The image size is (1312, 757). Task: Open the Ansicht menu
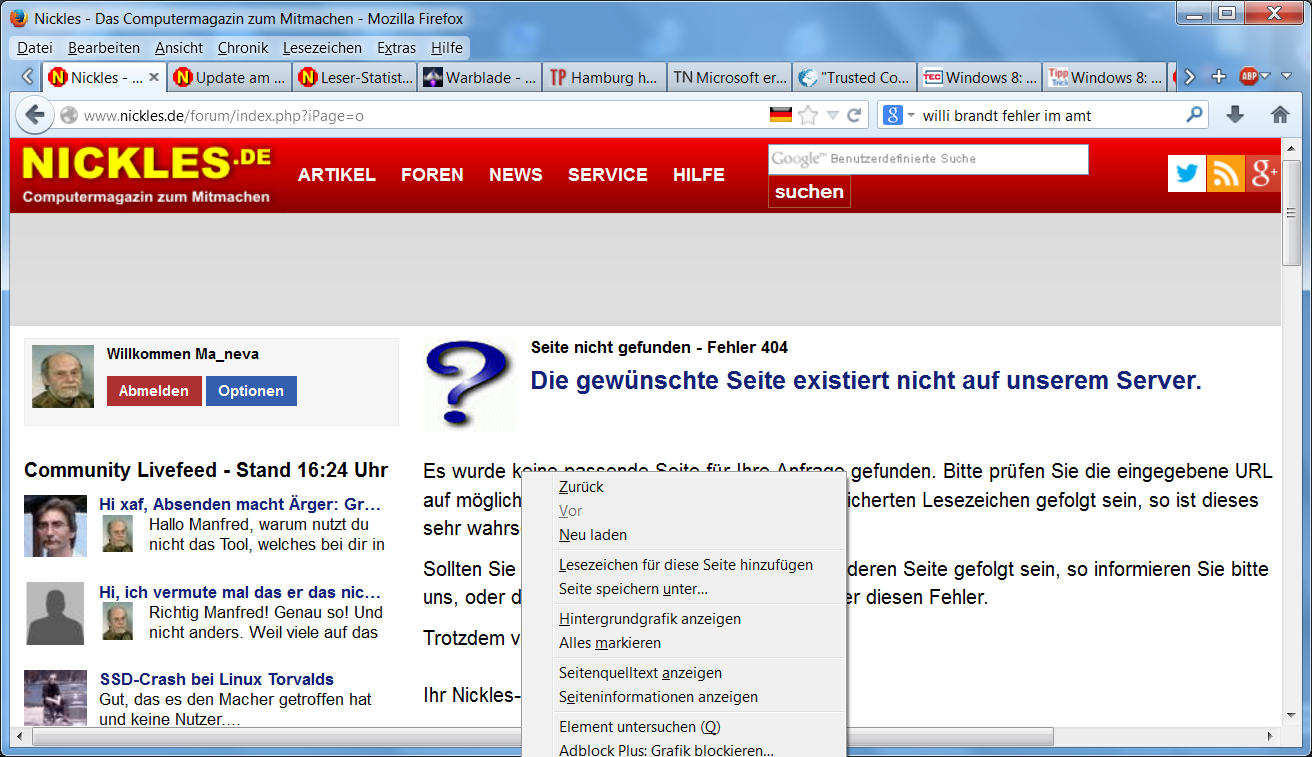pos(179,47)
